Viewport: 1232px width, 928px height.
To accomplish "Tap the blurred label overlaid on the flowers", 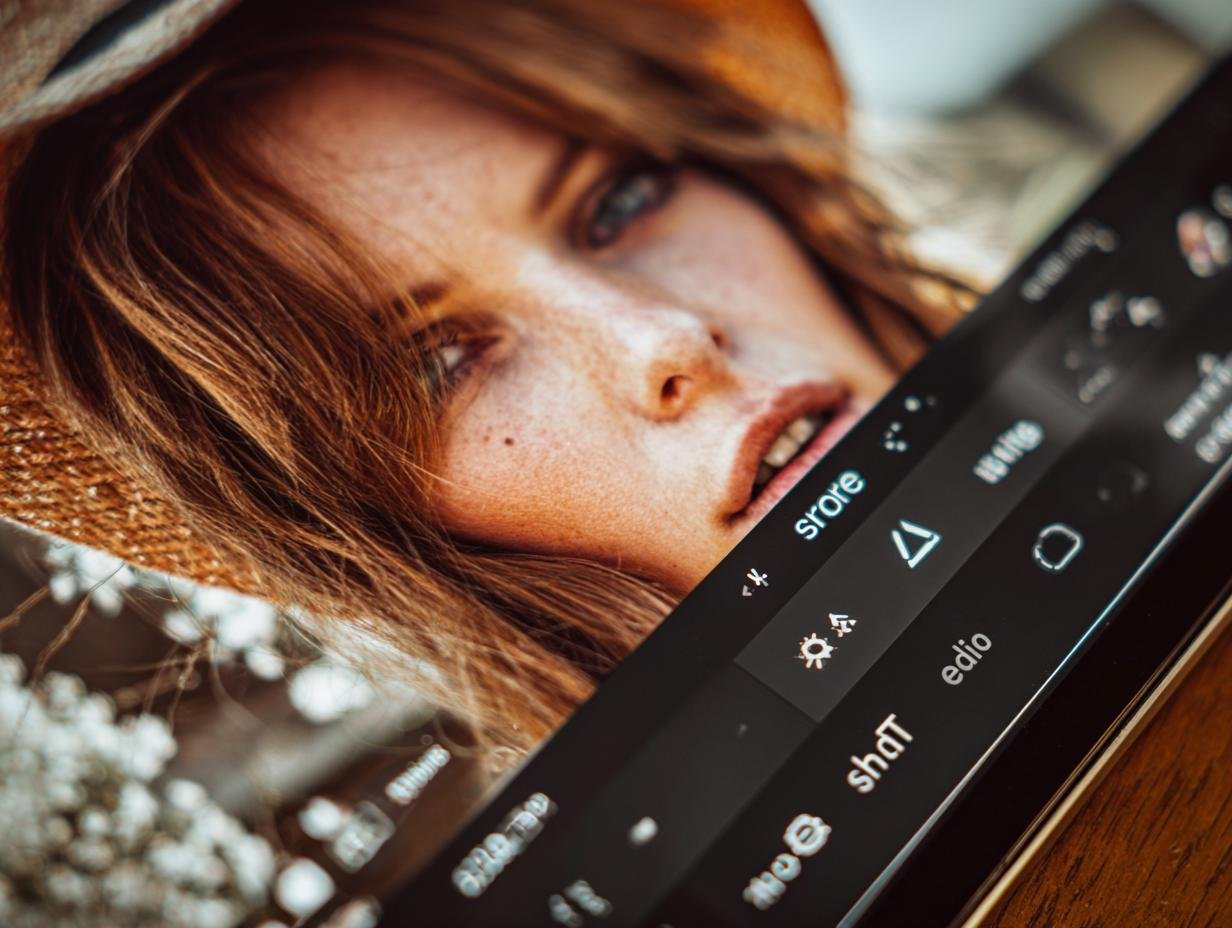I will (x=417, y=774).
